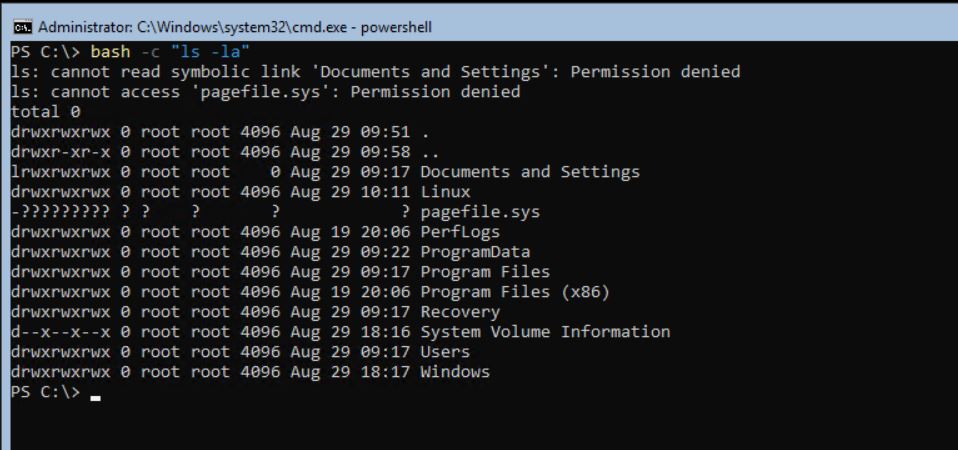Click the 'total 0' output line
Screen dimensions: 958x450
coord(46,112)
